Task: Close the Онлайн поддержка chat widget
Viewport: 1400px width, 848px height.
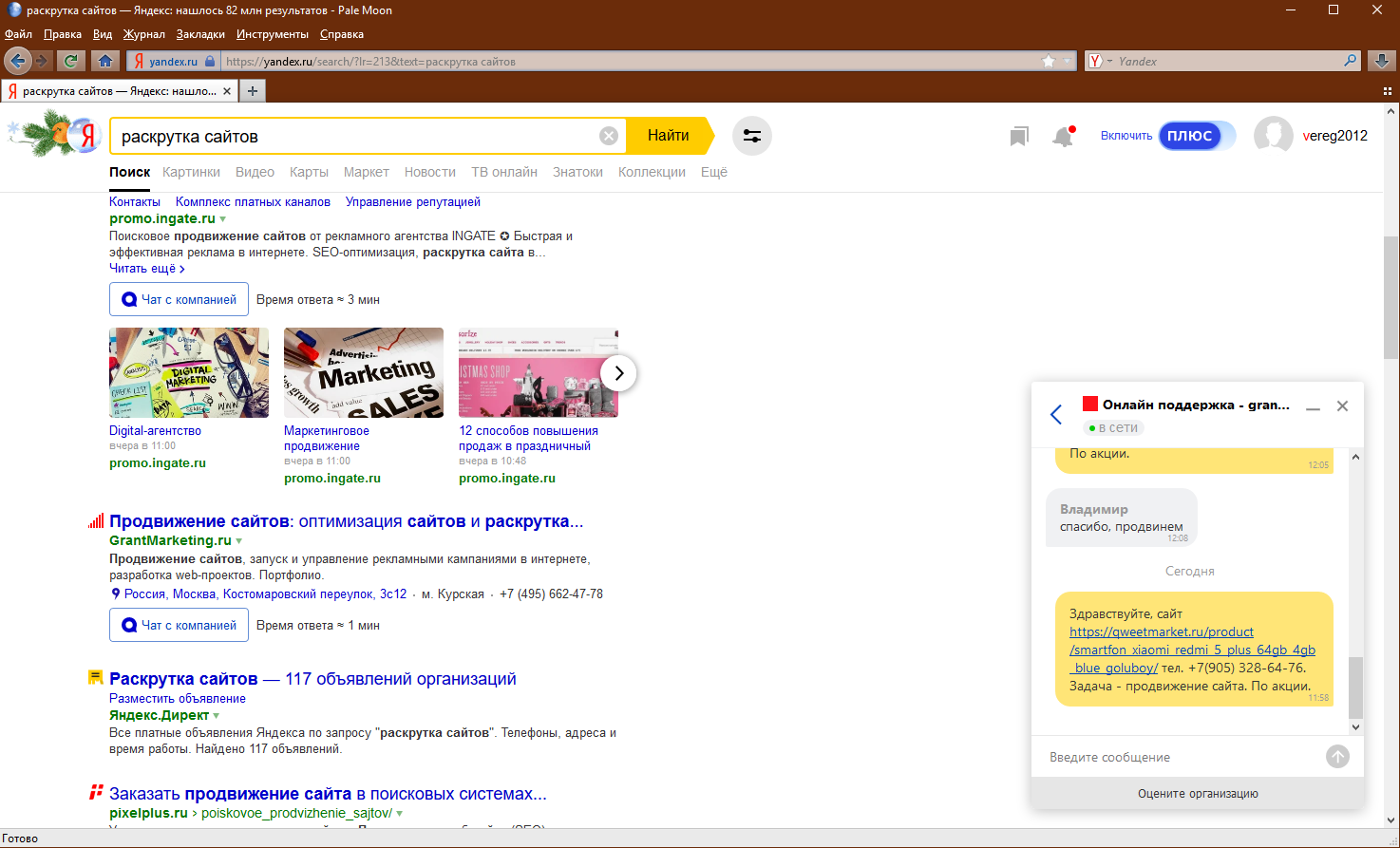Action: (1342, 405)
